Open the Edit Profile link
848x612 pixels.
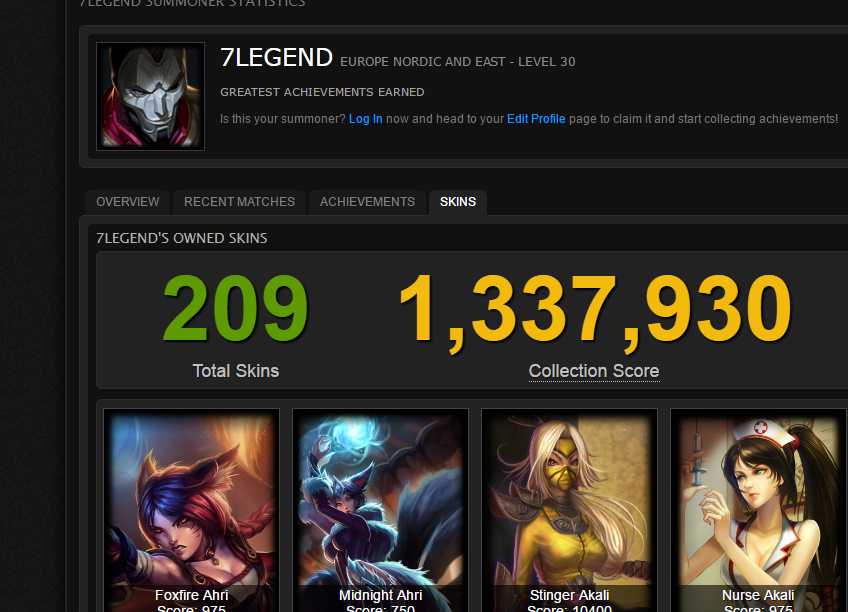[536, 119]
